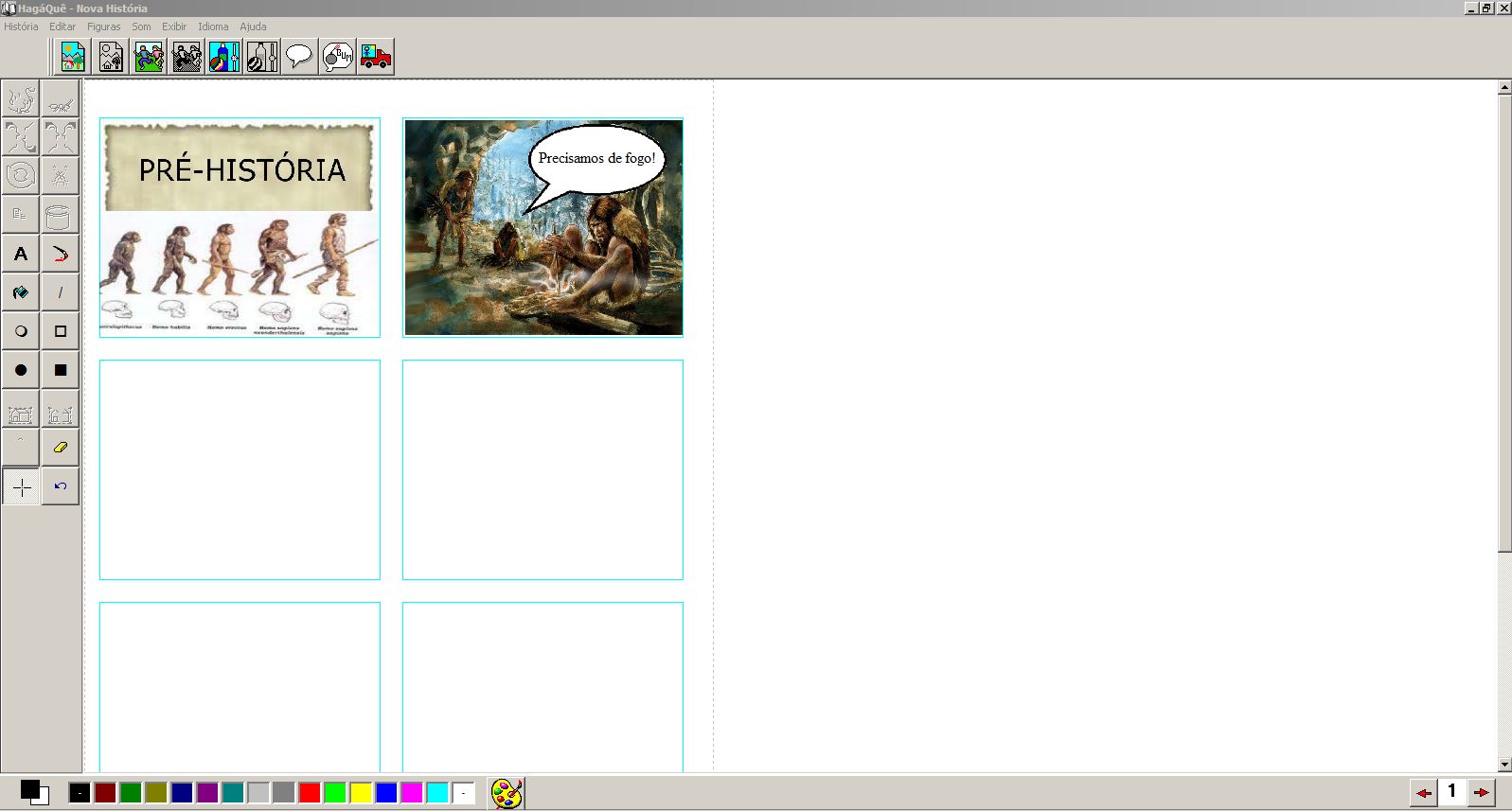This screenshot has height=811, width=1512.
Task: Open the black-and-white objects figures button
Action: click(x=262, y=57)
